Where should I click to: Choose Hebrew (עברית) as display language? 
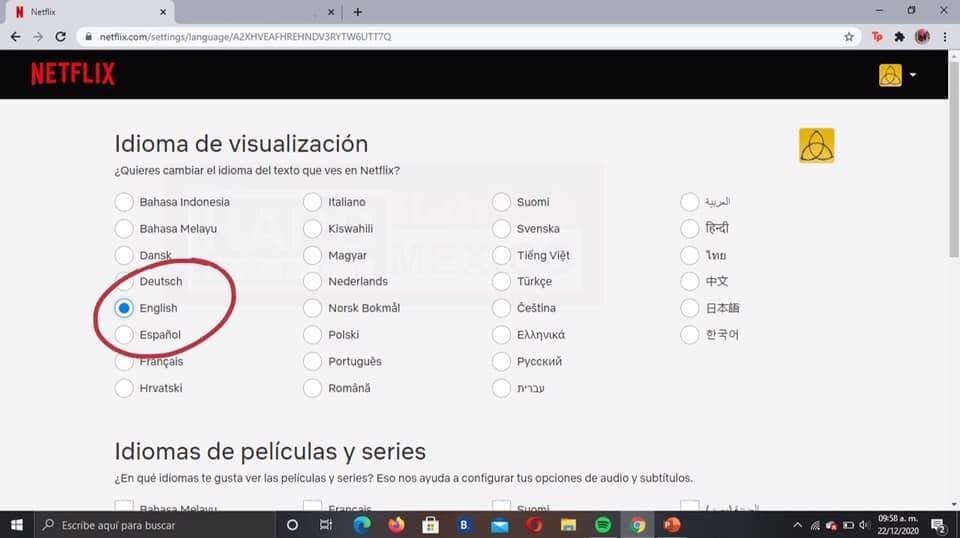tap(501, 388)
